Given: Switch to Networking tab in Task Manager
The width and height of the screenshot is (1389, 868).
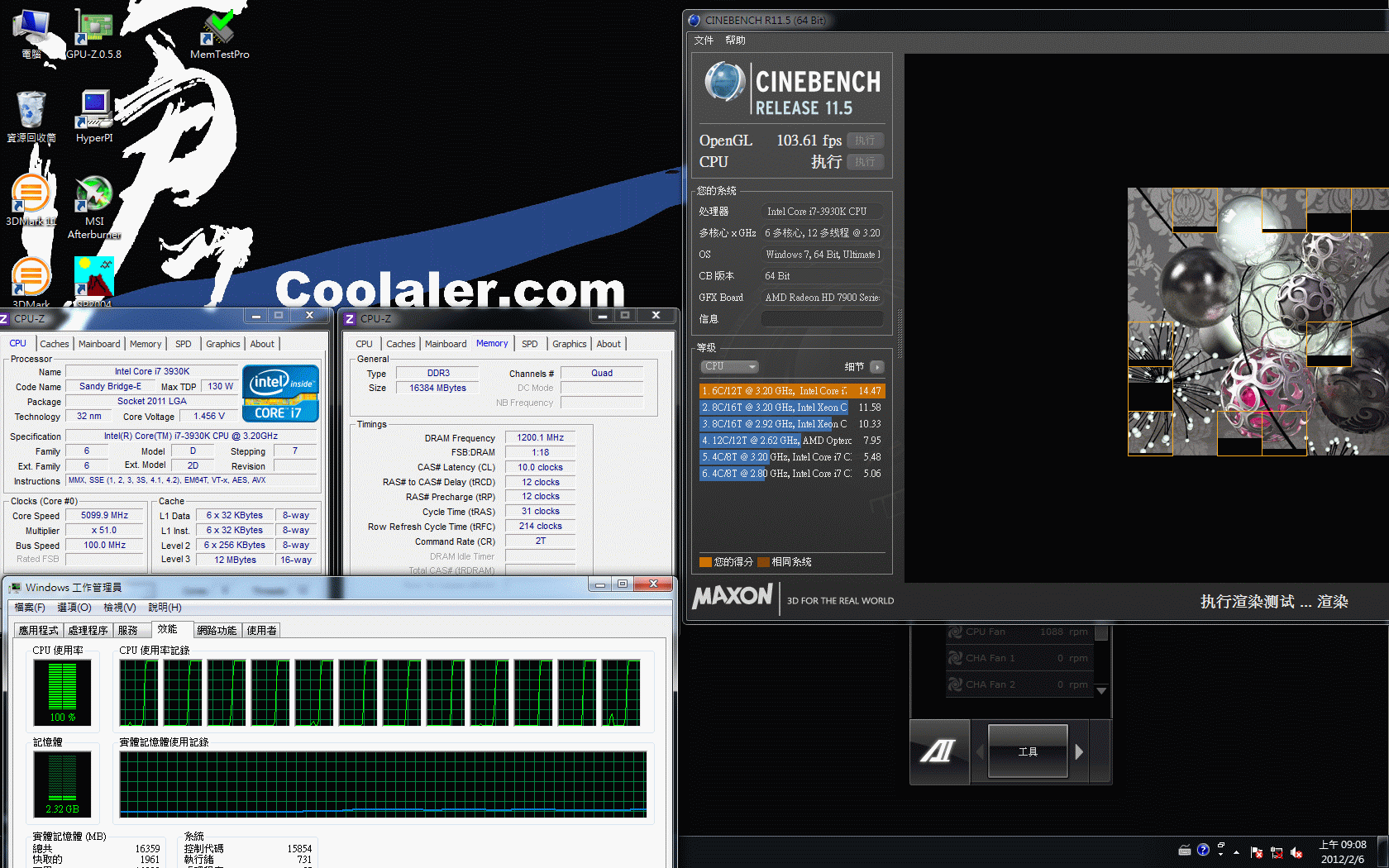Looking at the screenshot, I should (217, 630).
